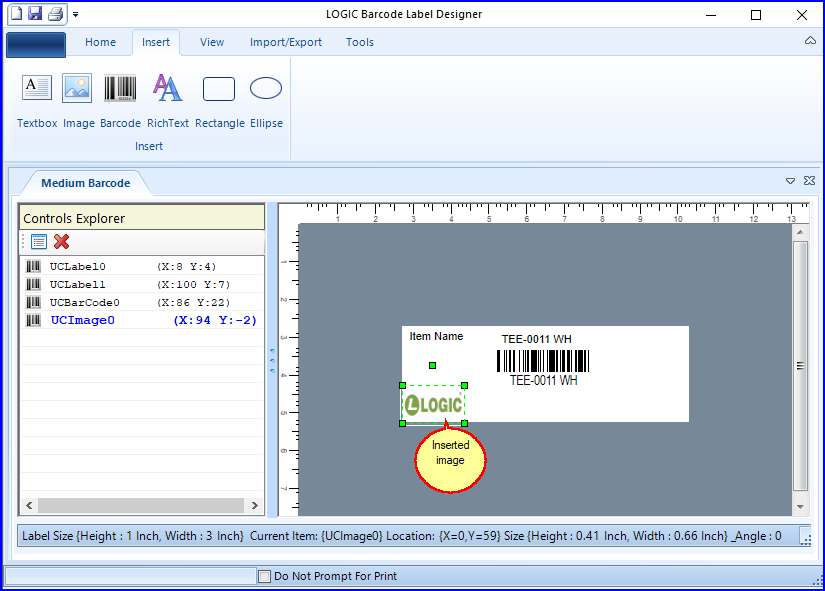Click the left arrow of Controls Explorer scrollbar
The width and height of the screenshot is (825, 591).
pyautogui.click(x=29, y=506)
